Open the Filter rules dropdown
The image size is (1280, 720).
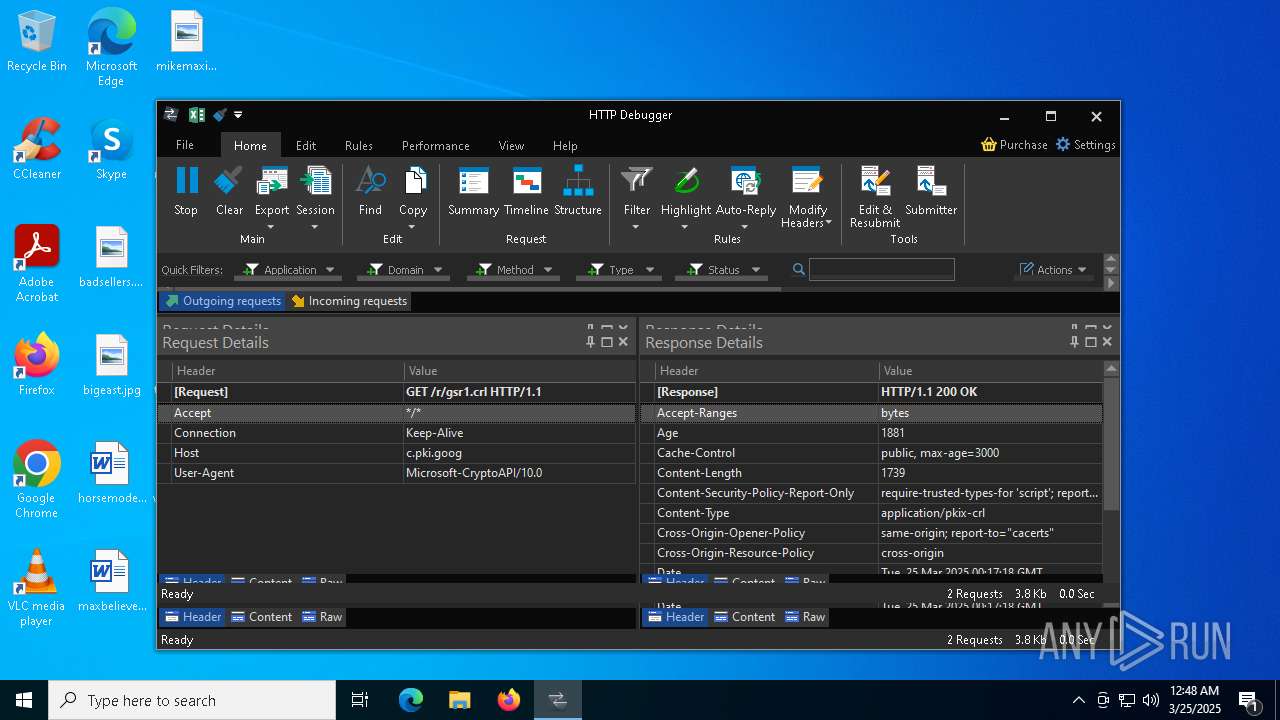[x=636, y=227]
